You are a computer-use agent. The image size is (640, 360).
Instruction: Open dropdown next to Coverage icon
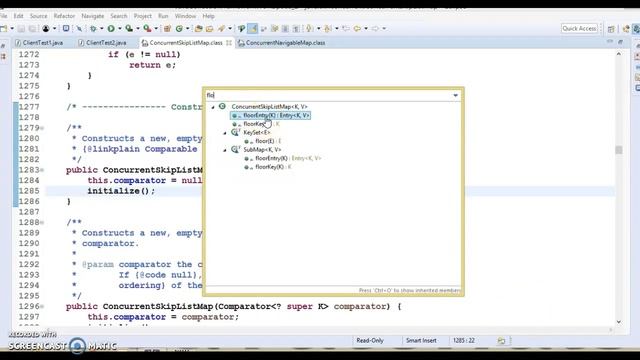138,29
